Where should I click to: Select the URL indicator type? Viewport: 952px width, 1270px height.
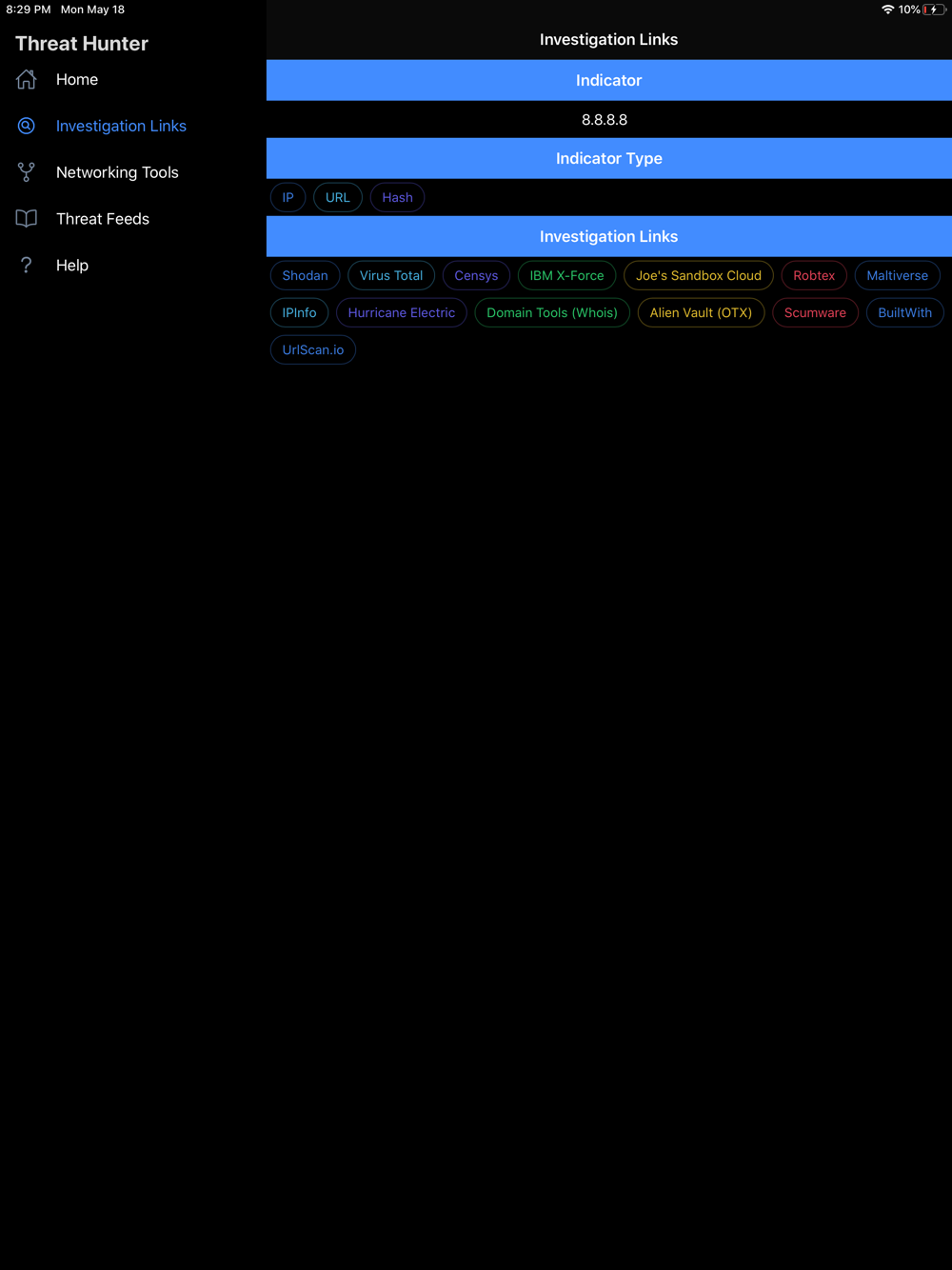pyautogui.click(x=338, y=197)
